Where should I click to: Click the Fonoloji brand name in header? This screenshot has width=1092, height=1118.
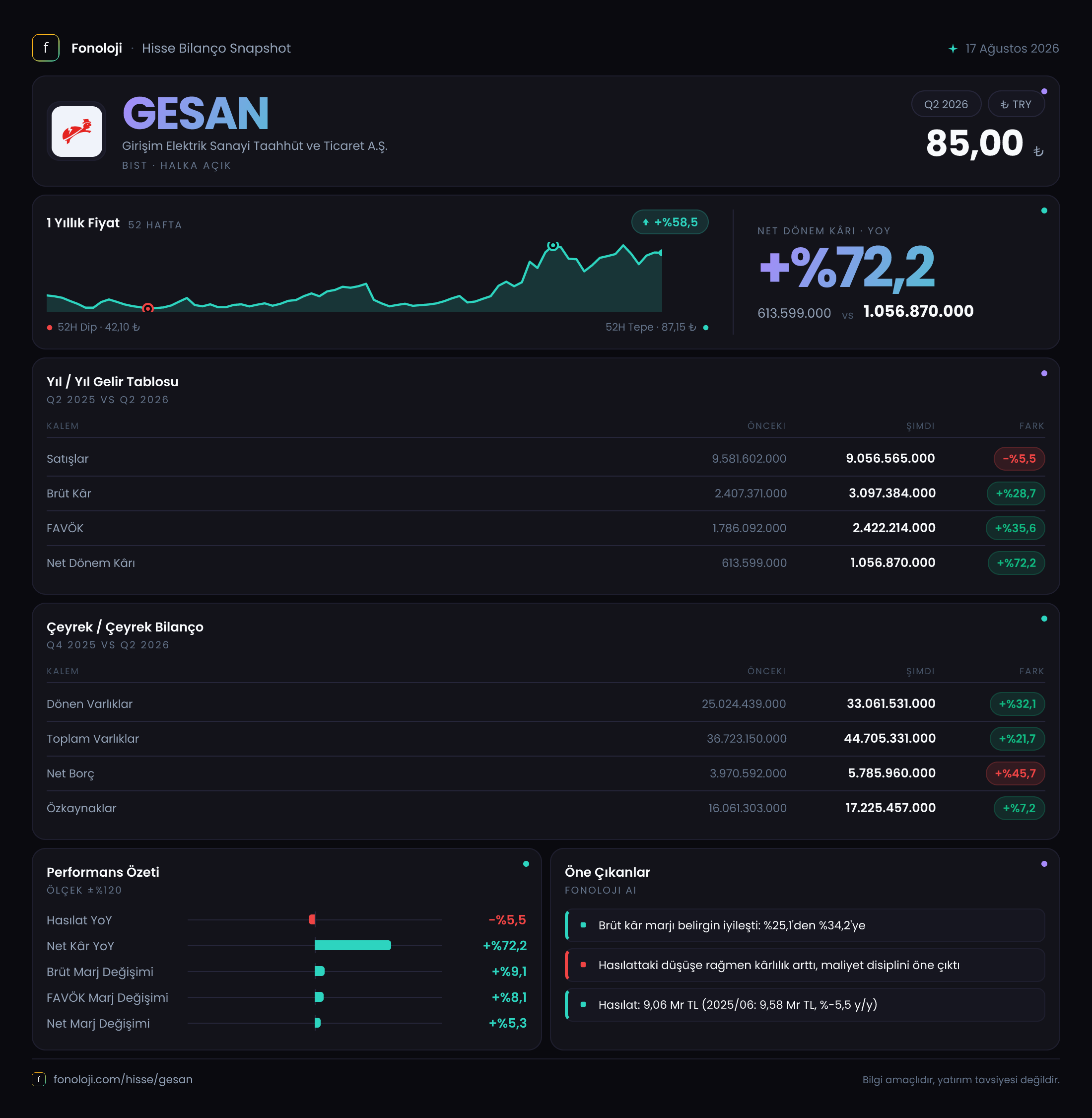96,48
